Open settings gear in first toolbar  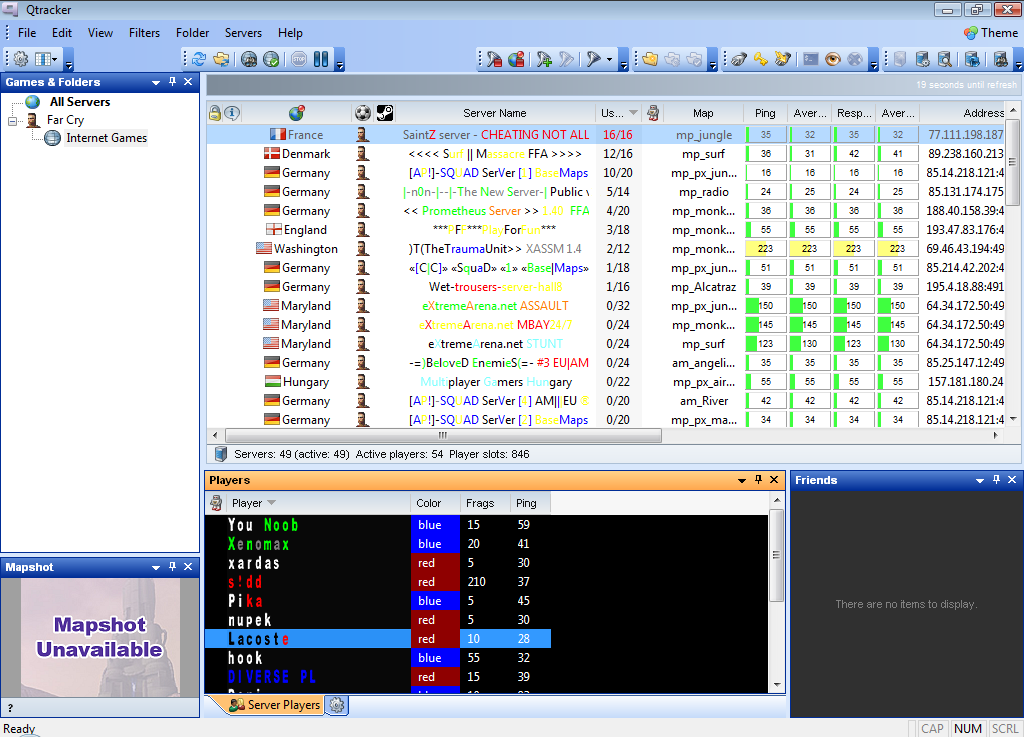point(21,59)
